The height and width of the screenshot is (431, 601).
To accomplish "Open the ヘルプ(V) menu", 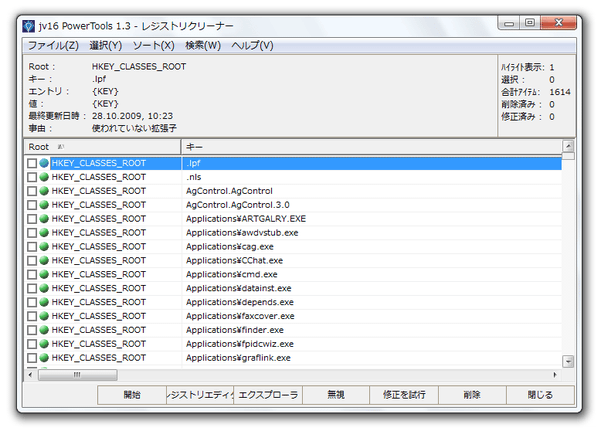I will [x=252, y=46].
